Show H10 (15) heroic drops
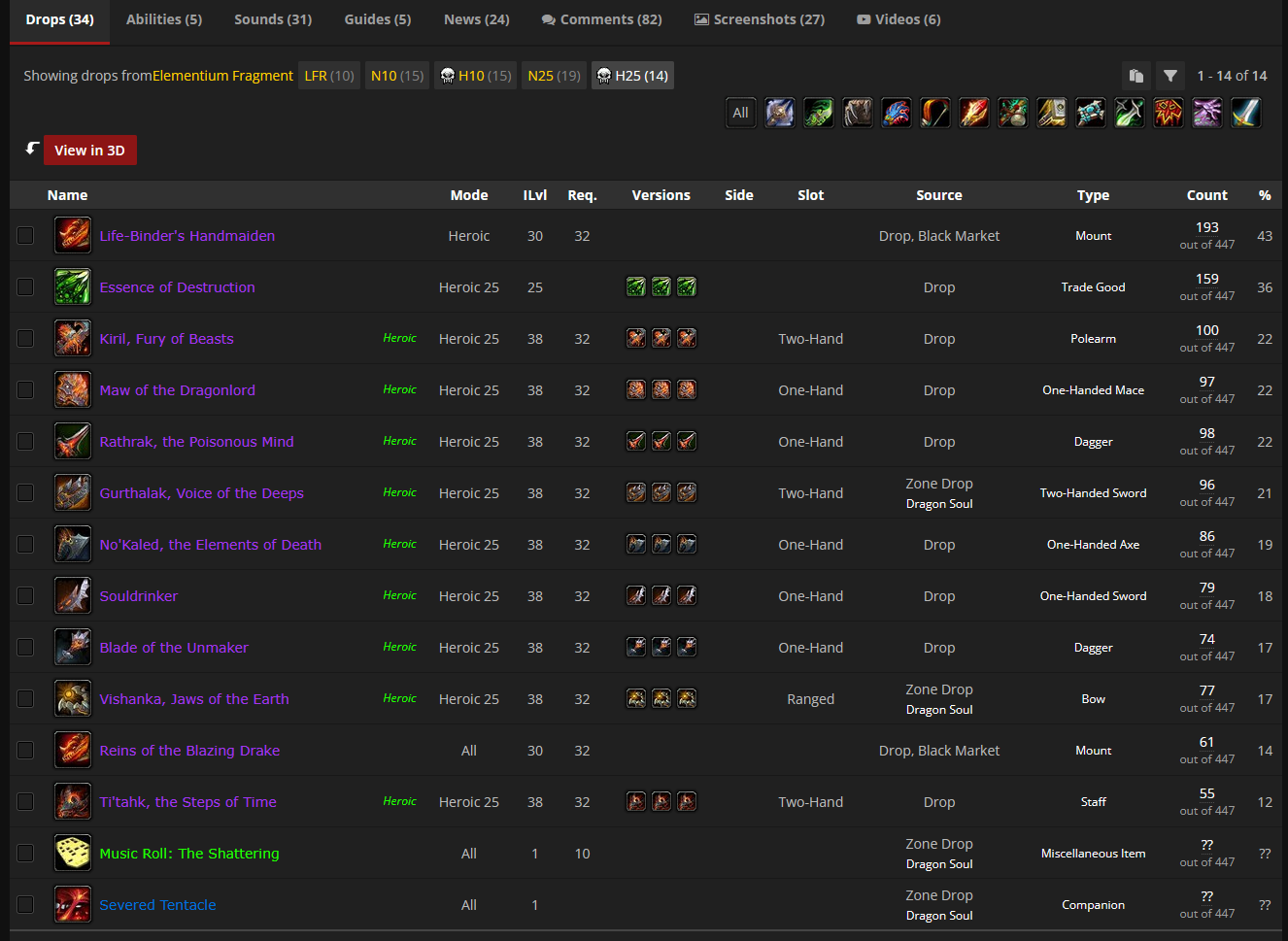Image resolution: width=1288 pixels, height=941 pixels. coord(475,76)
